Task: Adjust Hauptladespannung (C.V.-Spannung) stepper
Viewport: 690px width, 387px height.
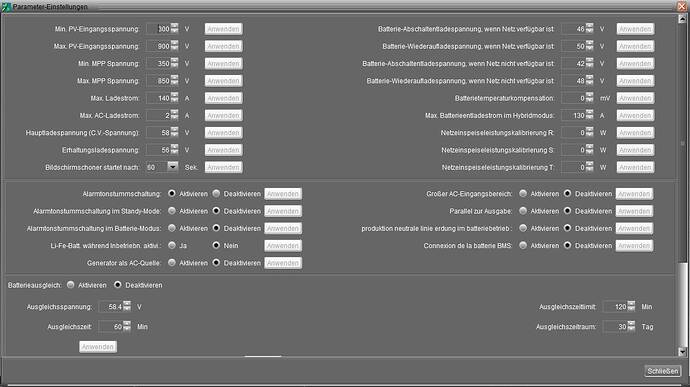Action: point(175,133)
